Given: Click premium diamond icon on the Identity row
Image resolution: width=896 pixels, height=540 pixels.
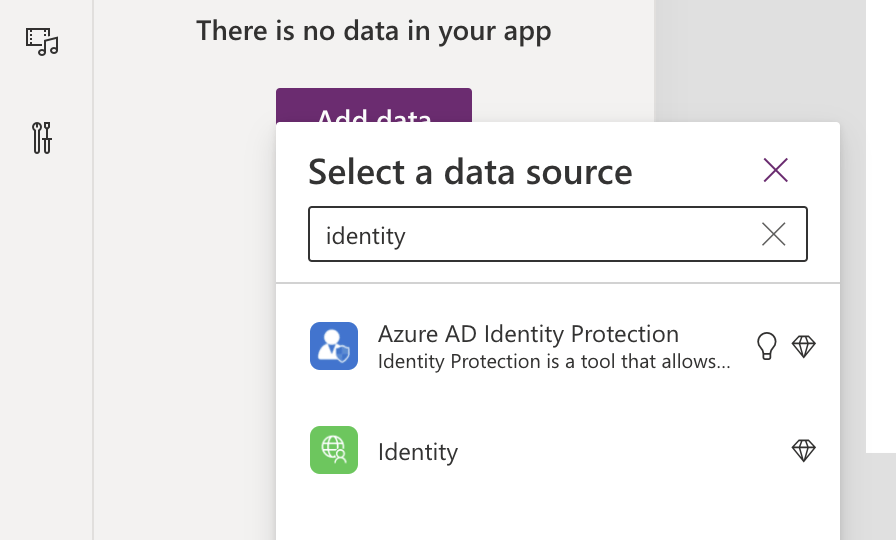Looking at the screenshot, I should 804,450.
